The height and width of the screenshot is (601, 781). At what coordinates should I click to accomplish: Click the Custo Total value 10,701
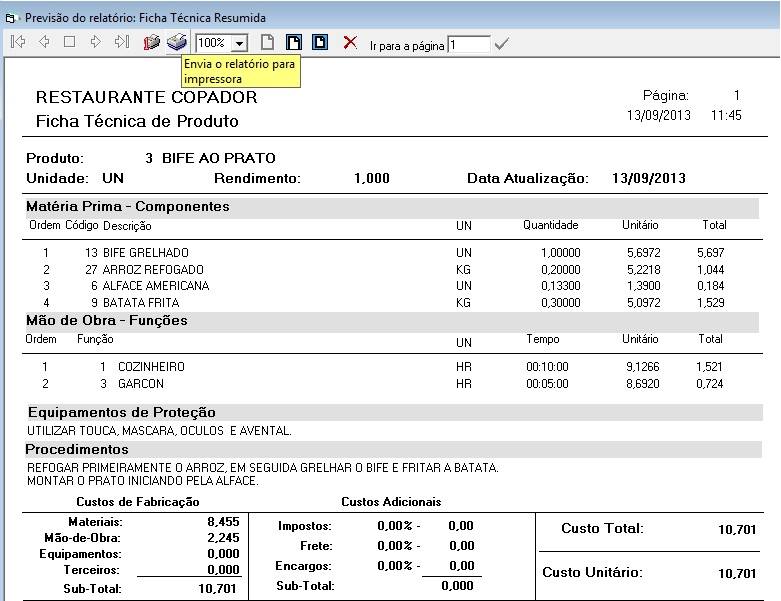tap(737, 529)
